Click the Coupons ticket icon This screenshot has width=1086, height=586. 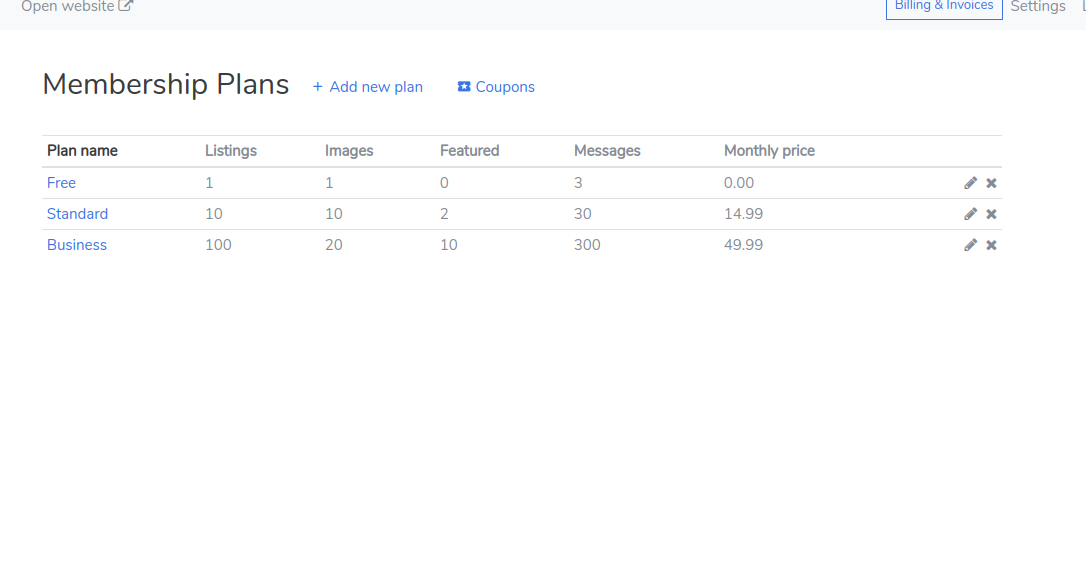tap(464, 87)
